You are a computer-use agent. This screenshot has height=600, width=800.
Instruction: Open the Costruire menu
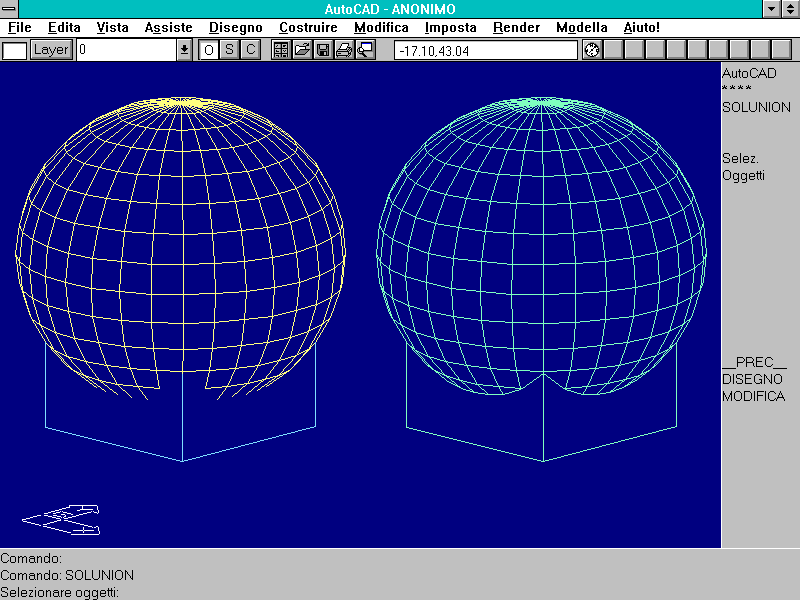pyautogui.click(x=308, y=28)
